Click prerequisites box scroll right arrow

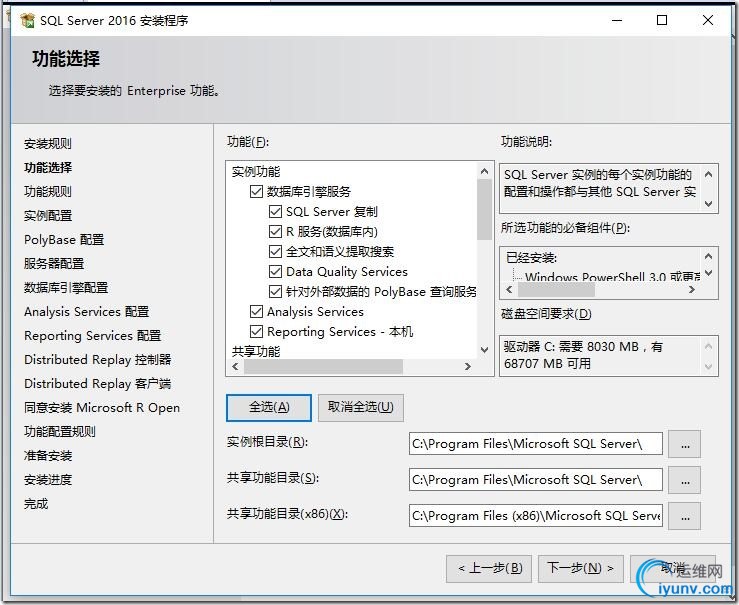[x=692, y=290]
